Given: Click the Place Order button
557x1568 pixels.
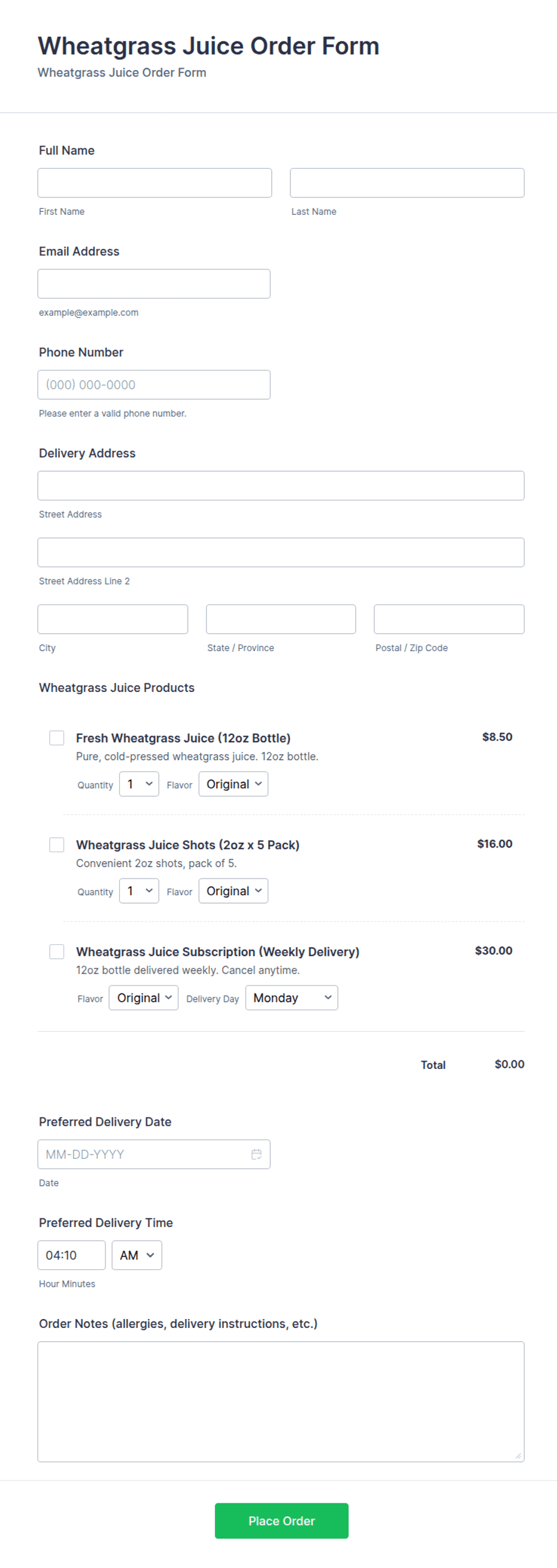Looking at the screenshot, I should (281, 1521).
